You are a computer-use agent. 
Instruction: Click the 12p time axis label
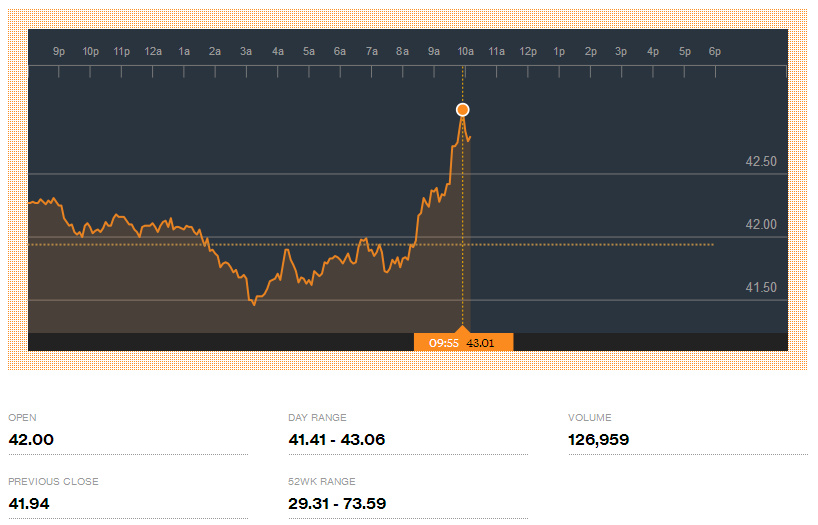click(x=528, y=51)
